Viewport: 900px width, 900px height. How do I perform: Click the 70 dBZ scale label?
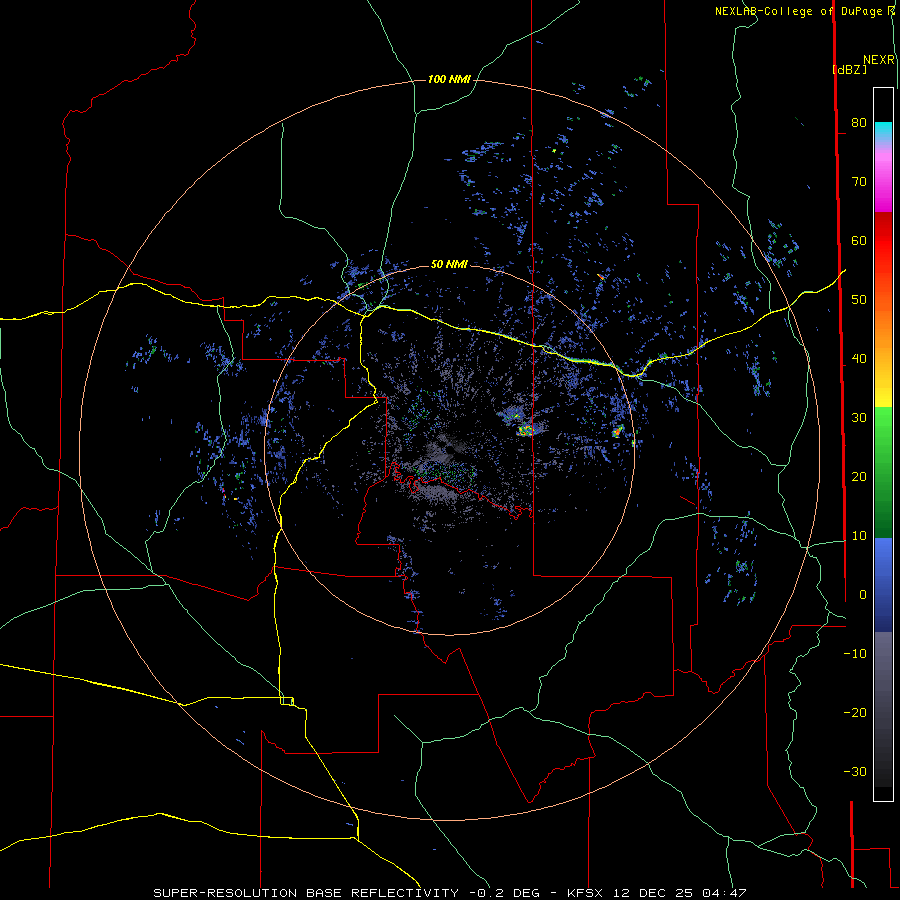click(859, 181)
